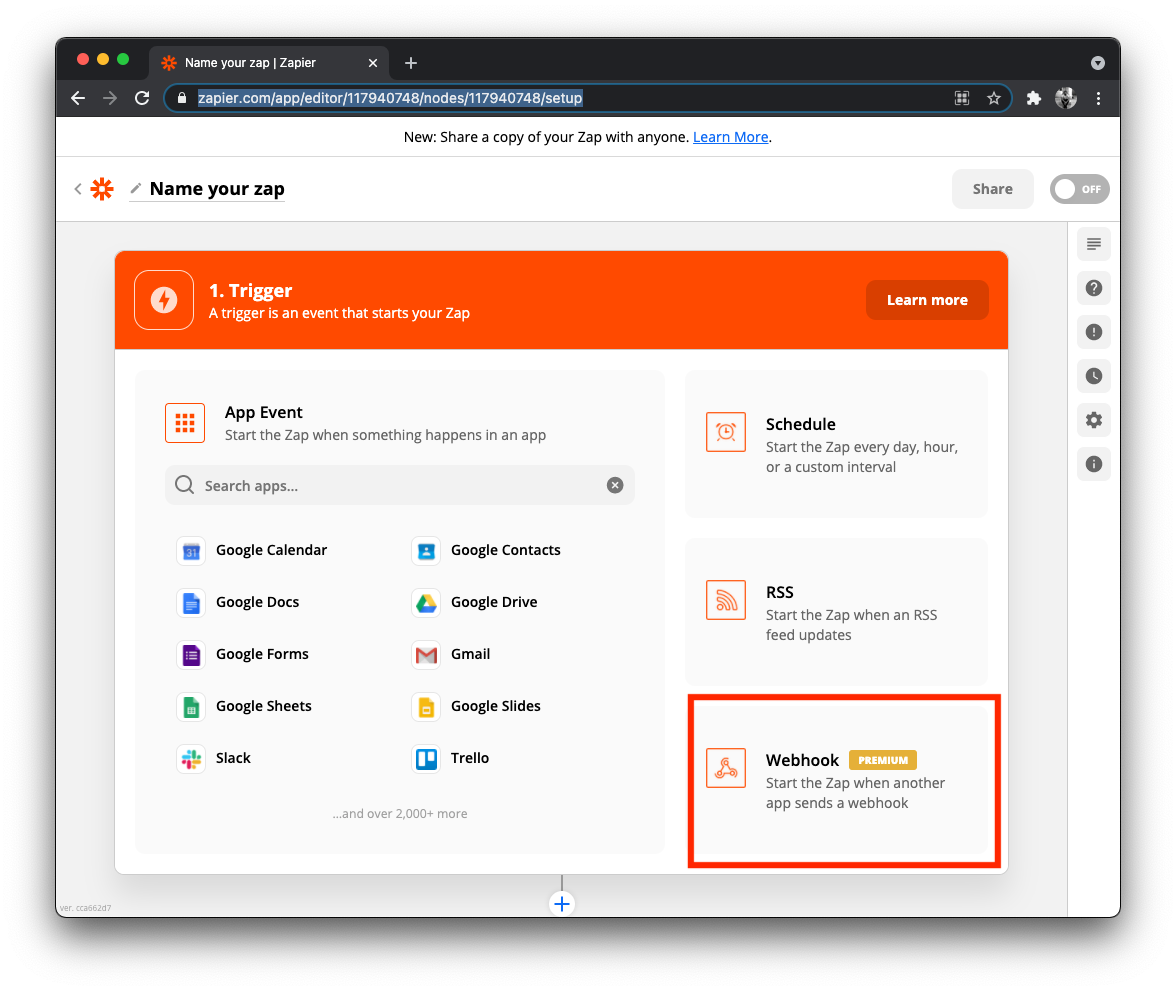The width and height of the screenshot is (1176, 991).
Task: Click the address bar QR/grid icon
Action: point(962,98)
